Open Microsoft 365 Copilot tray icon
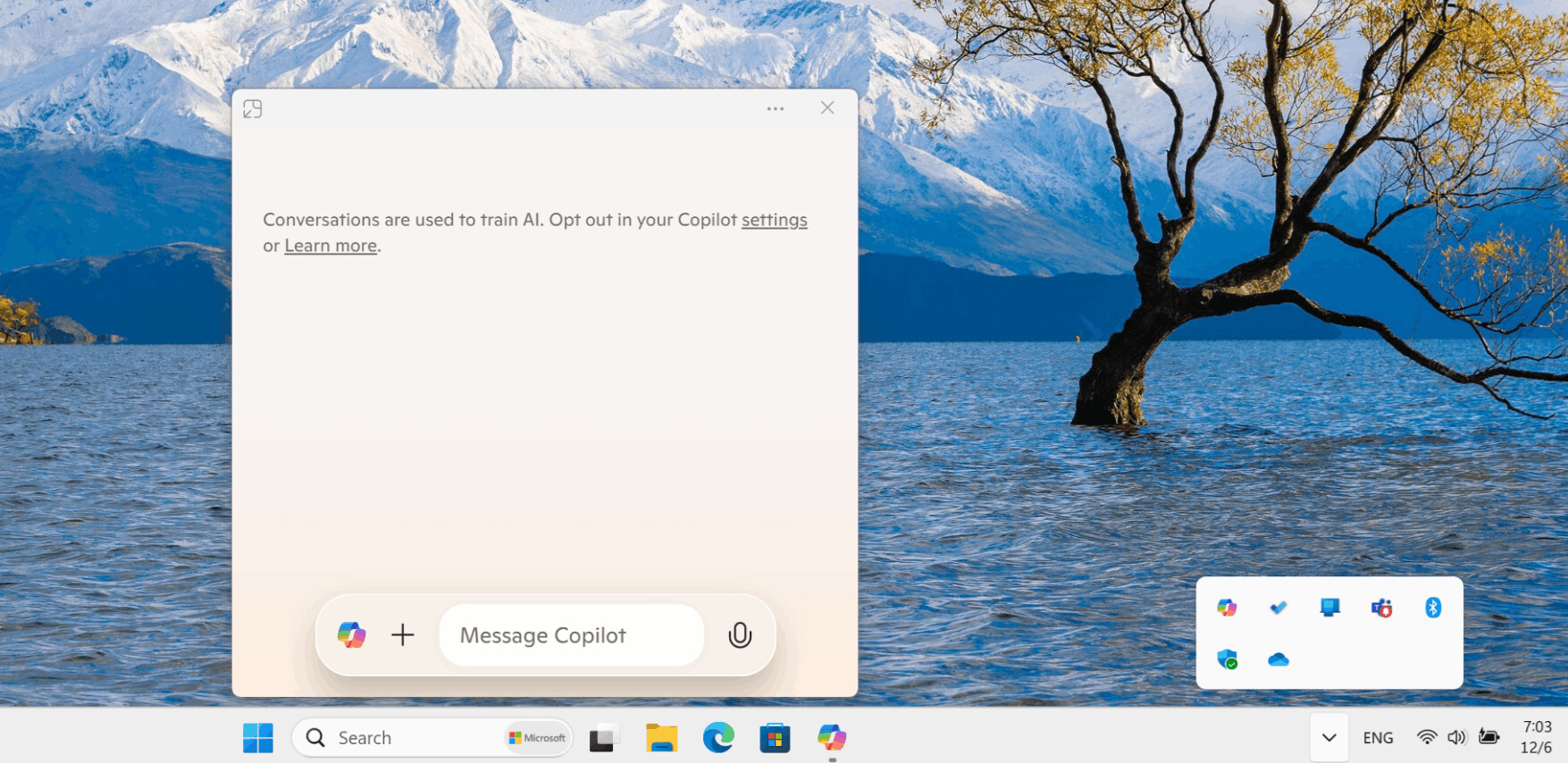The width and height of the screenshot is (1568, 763). pyautogui.click(x=1227, y=608)
